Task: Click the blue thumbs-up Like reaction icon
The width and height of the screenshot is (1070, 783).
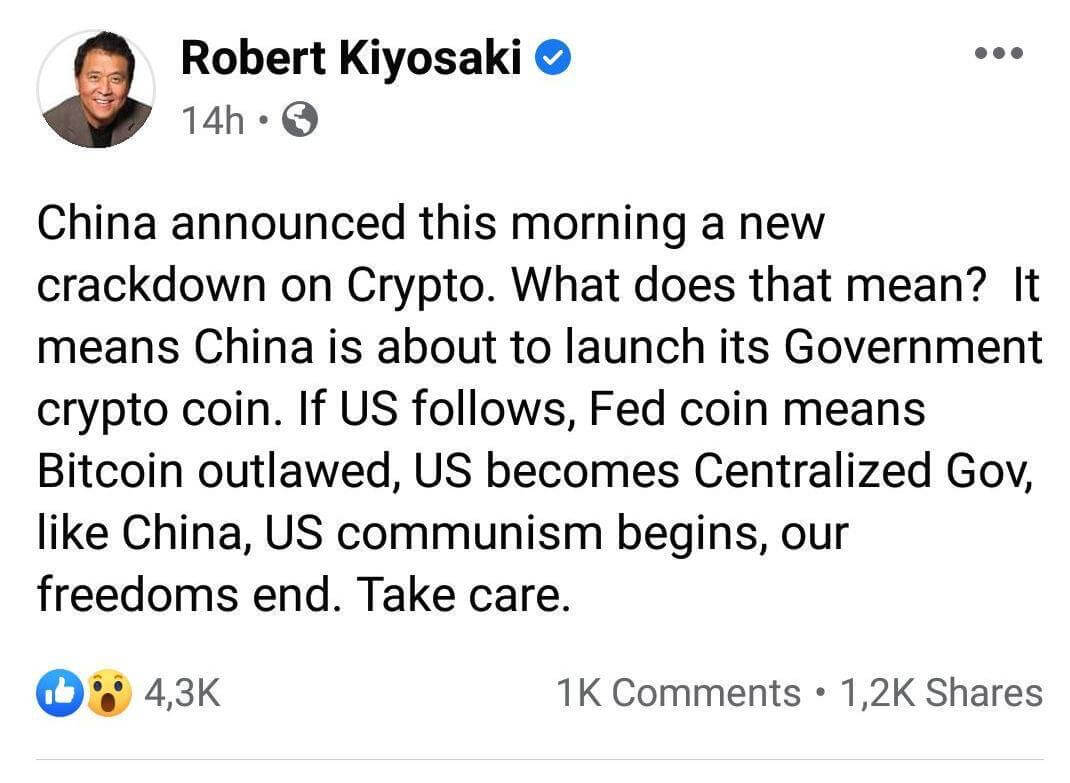Action: tap(61, 693)
